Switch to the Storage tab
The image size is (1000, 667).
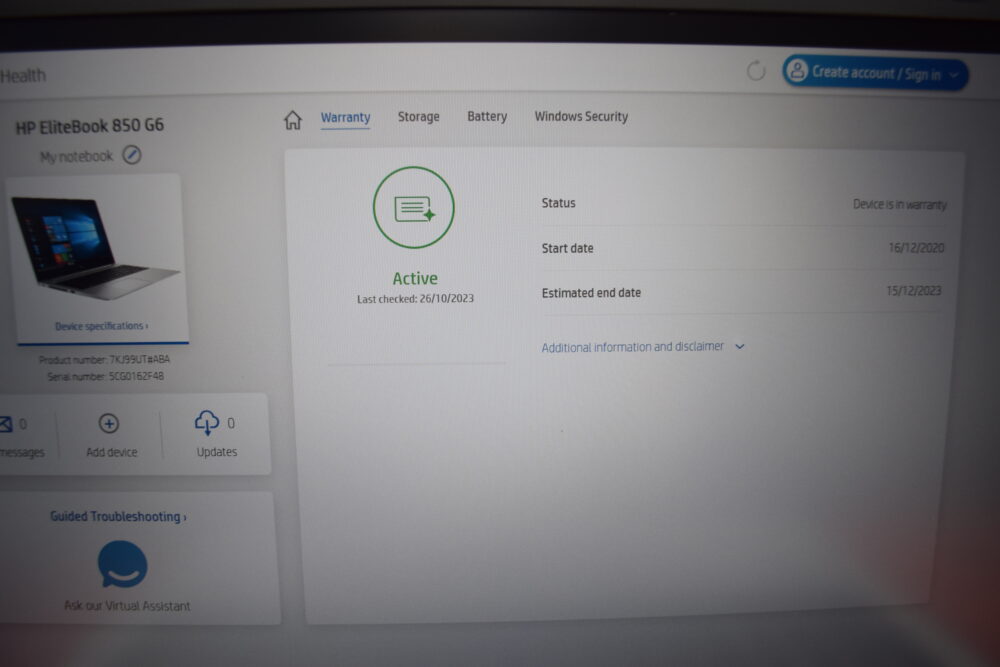point(418,117)
